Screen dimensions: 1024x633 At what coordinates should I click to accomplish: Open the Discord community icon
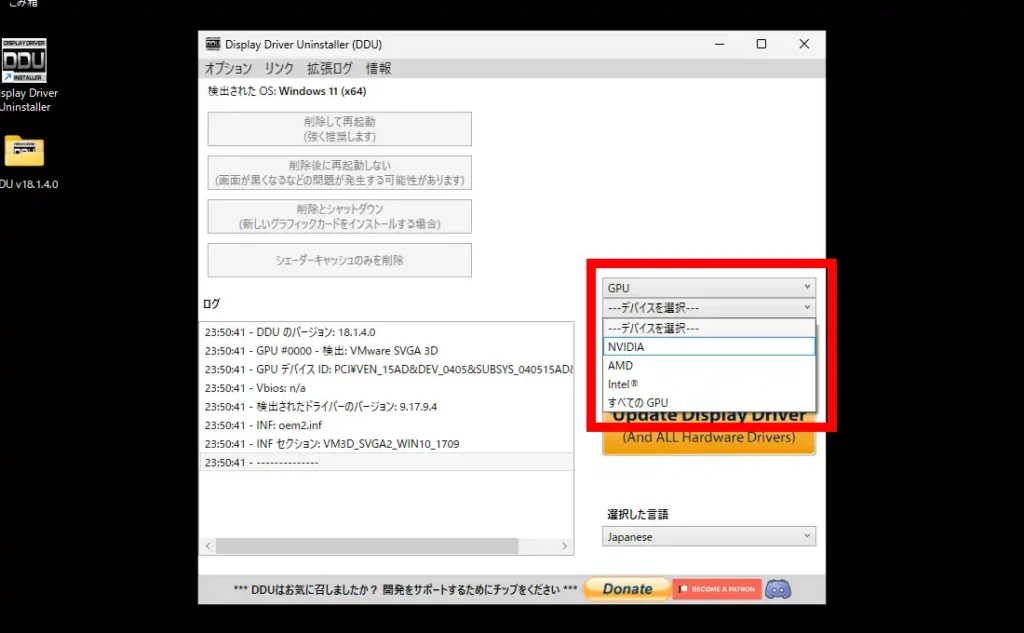coord(778,590)
